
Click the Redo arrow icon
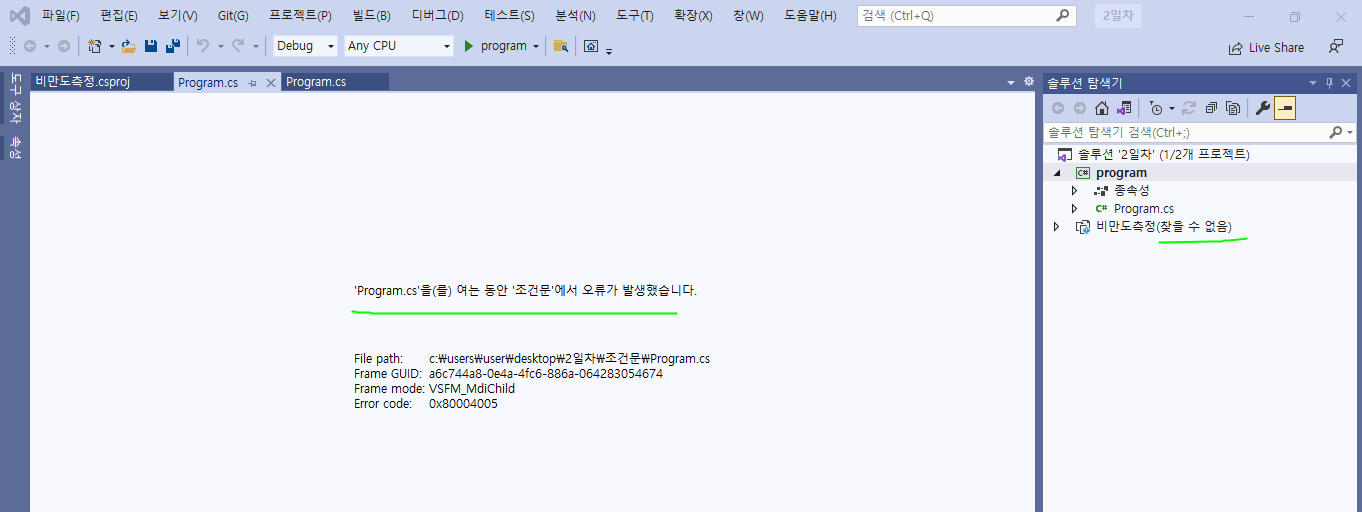[239, 46]
